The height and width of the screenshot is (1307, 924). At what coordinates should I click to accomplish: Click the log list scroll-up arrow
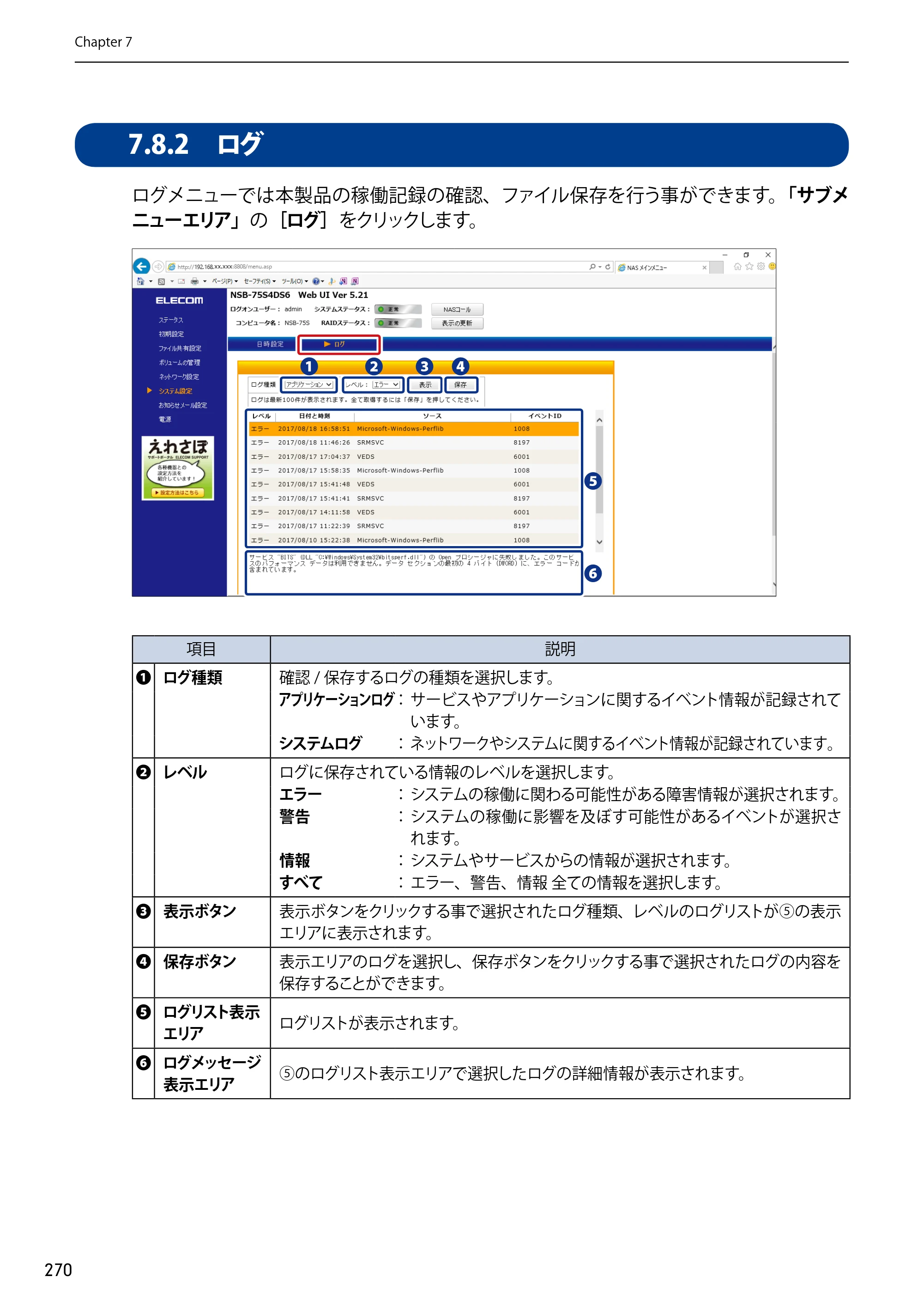(x=599, y=420)
